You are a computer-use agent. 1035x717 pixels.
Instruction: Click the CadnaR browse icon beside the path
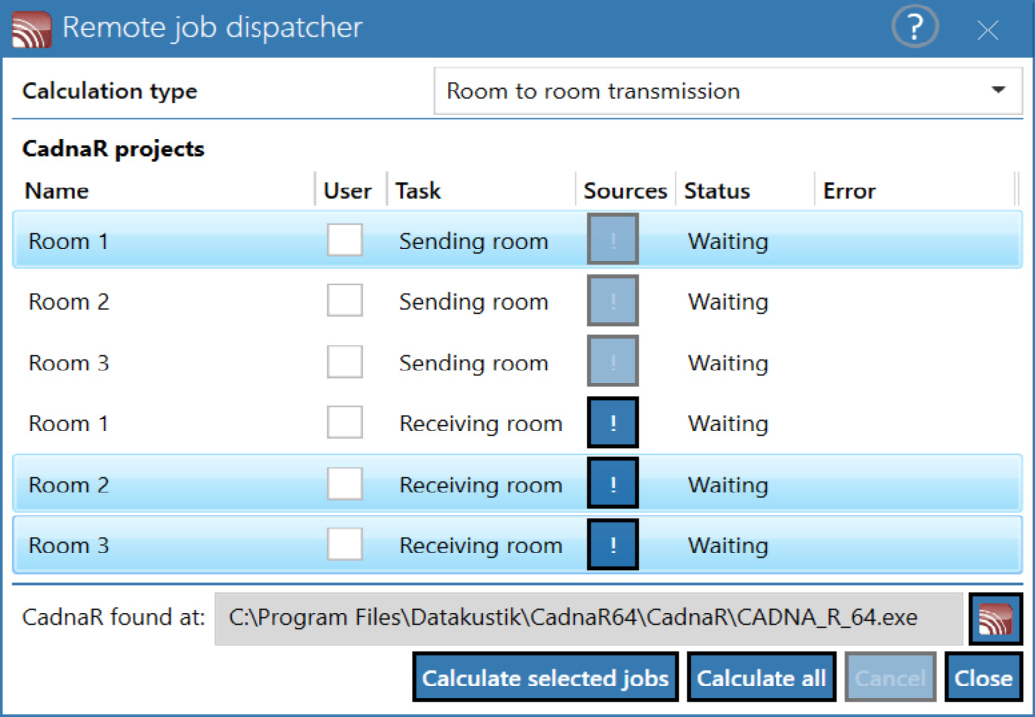(995, 619)
